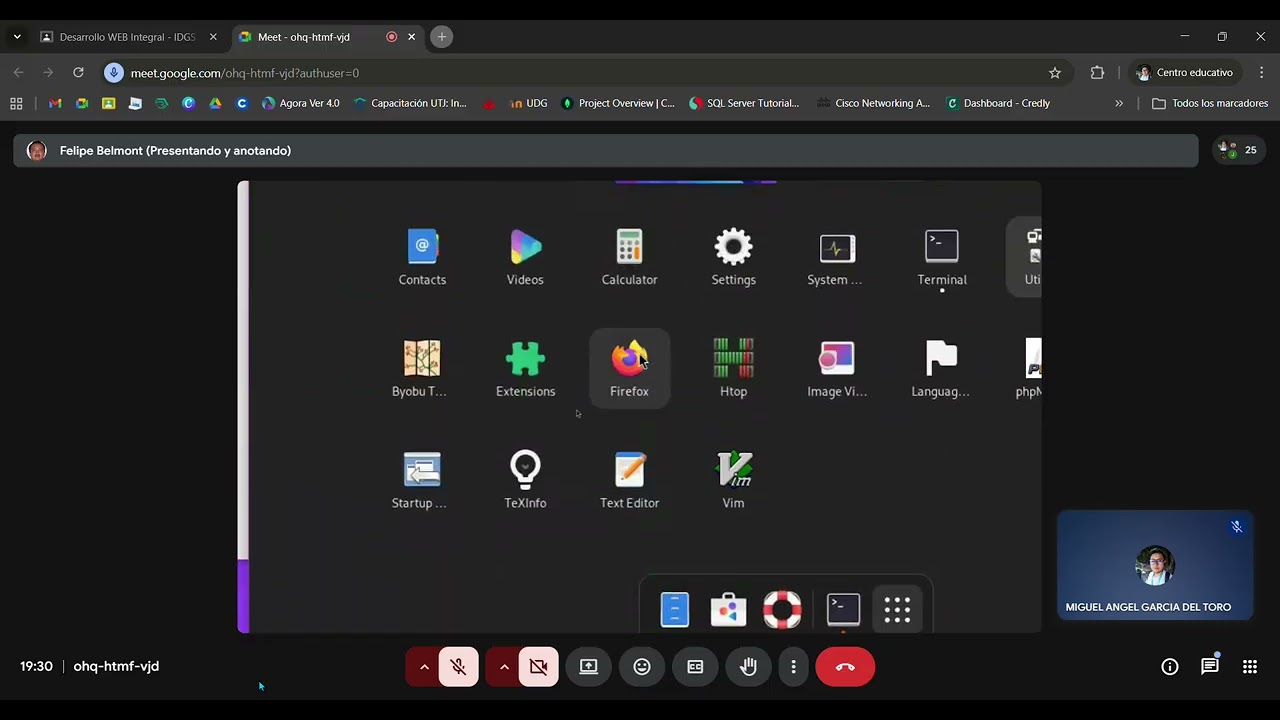Open Help lifebuoy in the dock
Screen dimensions: 1280x720
(x=782, y=609)
